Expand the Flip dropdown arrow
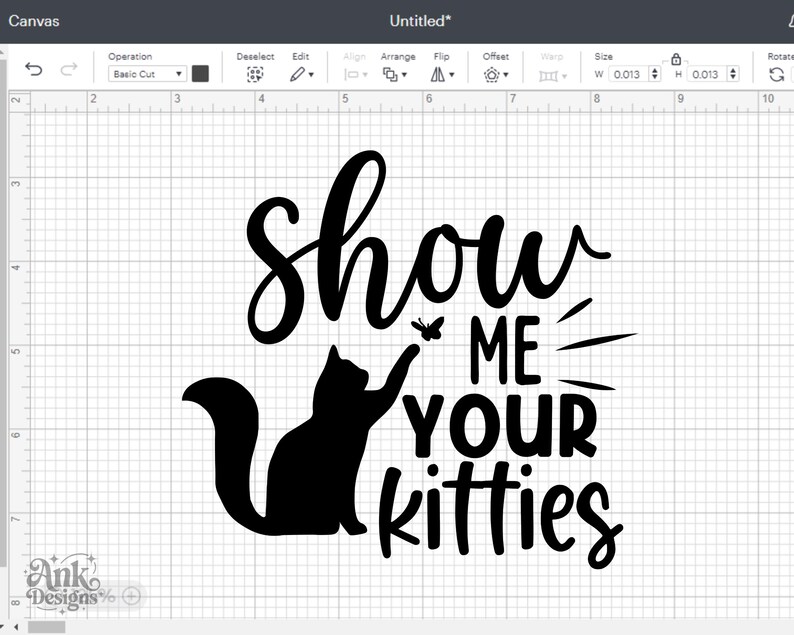 tap(452, 75)
